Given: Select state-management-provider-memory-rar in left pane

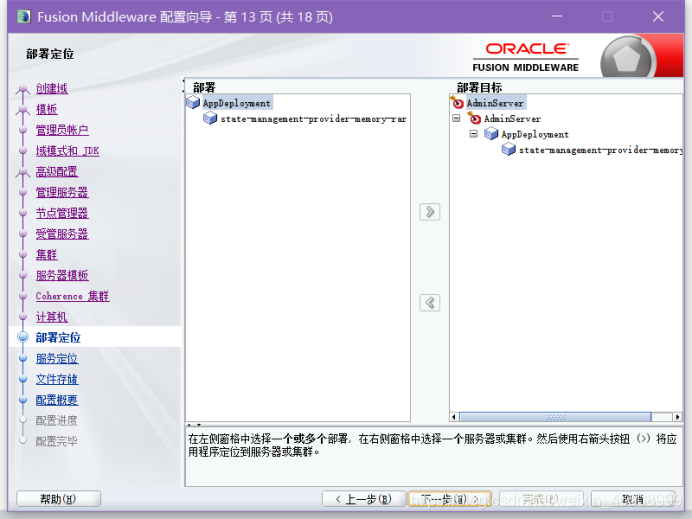Looking at the screenshot, I should [313, 119].
